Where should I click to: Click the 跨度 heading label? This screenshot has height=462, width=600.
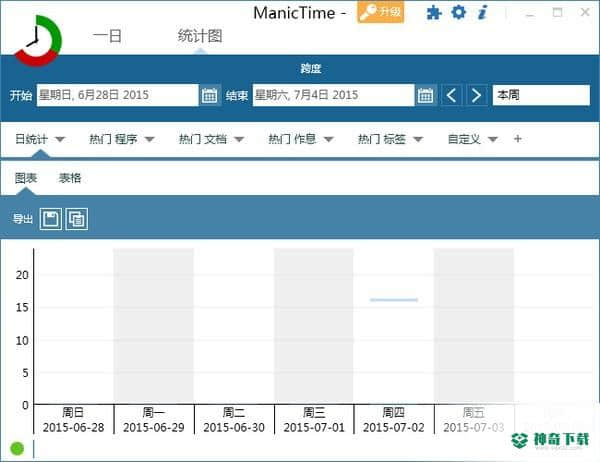[311, 69]
